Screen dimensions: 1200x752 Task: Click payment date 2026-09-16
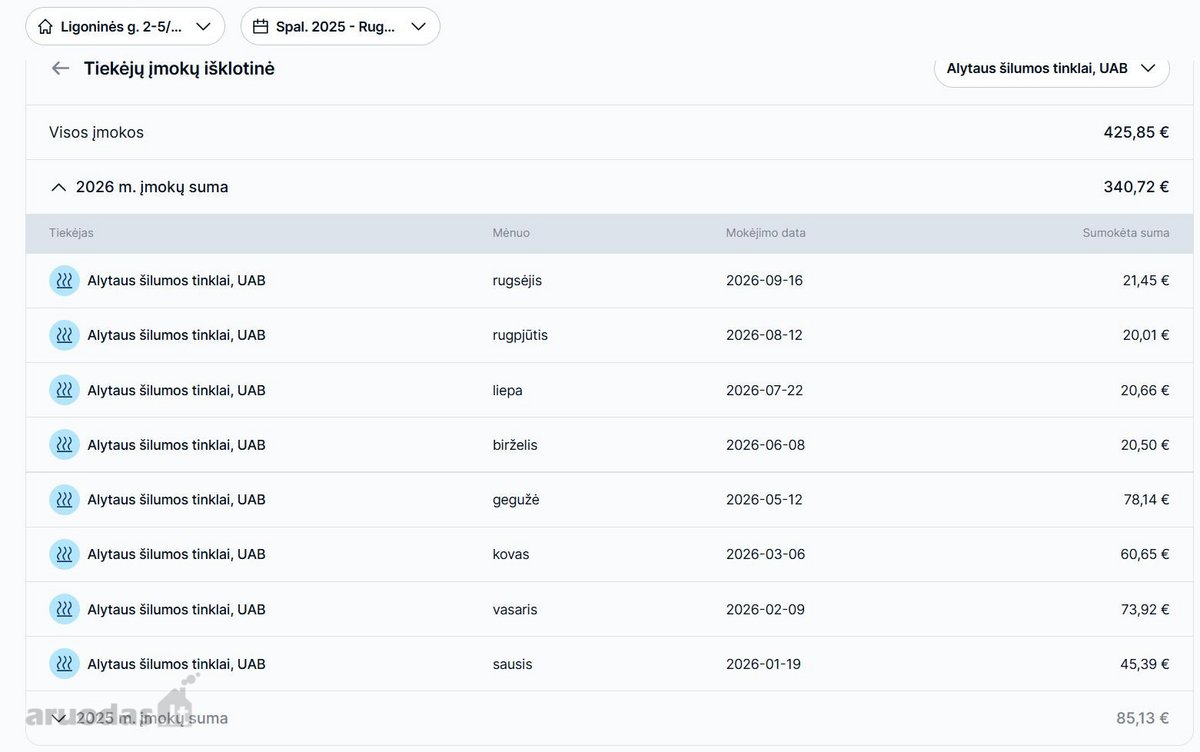coord(764,281)
